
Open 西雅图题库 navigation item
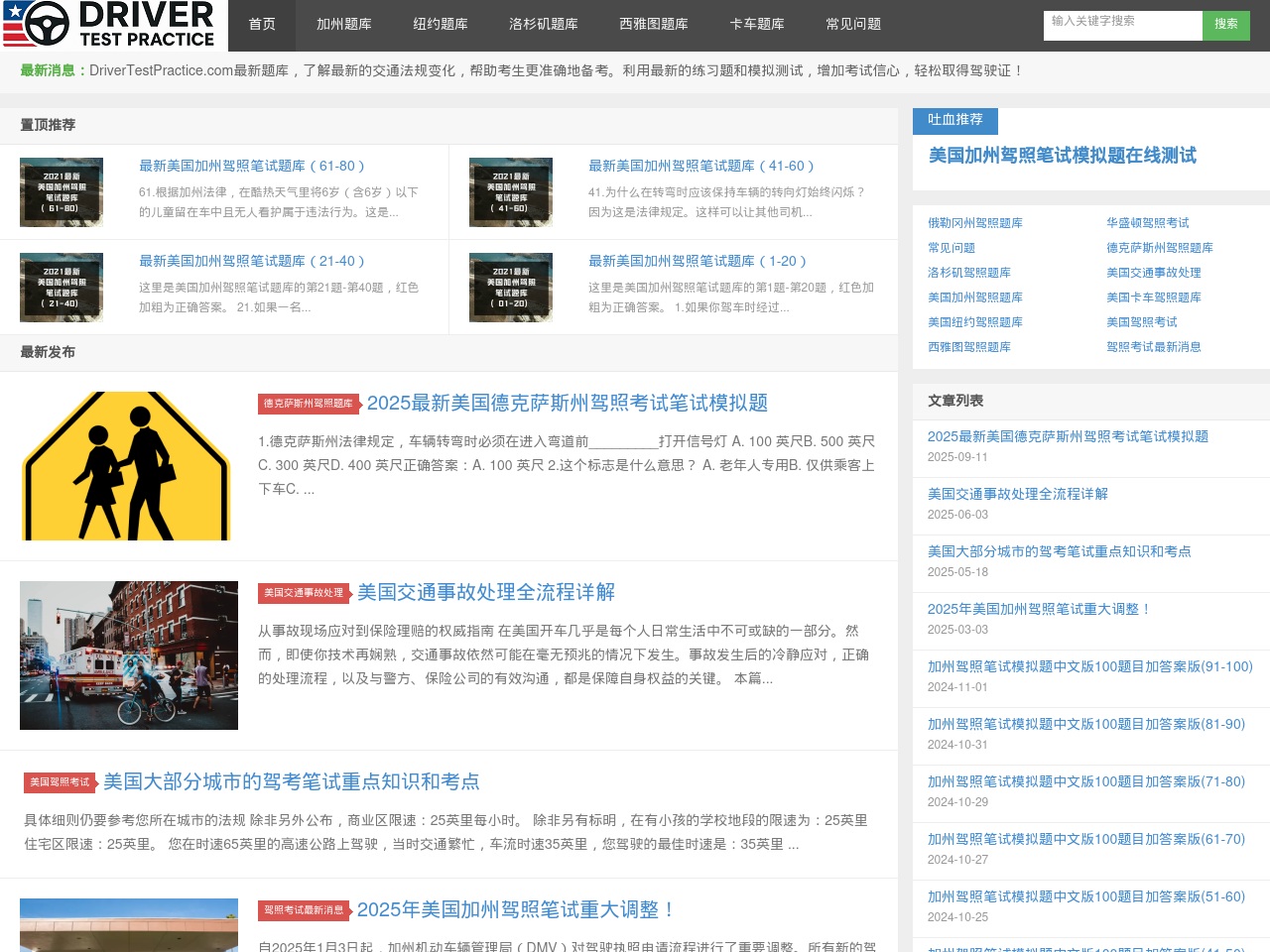[654, 25]
